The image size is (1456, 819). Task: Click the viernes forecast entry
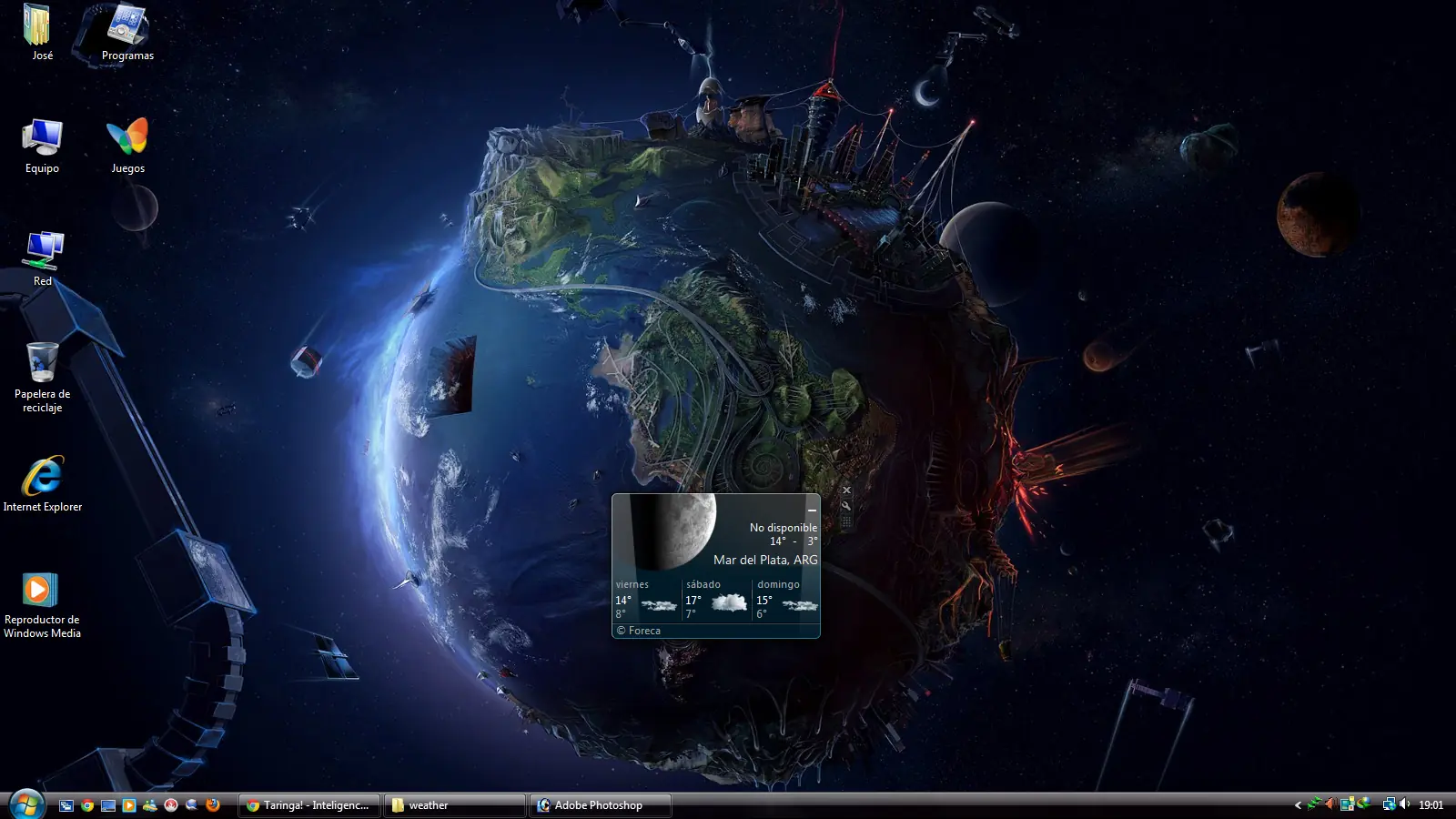(646, 600)
